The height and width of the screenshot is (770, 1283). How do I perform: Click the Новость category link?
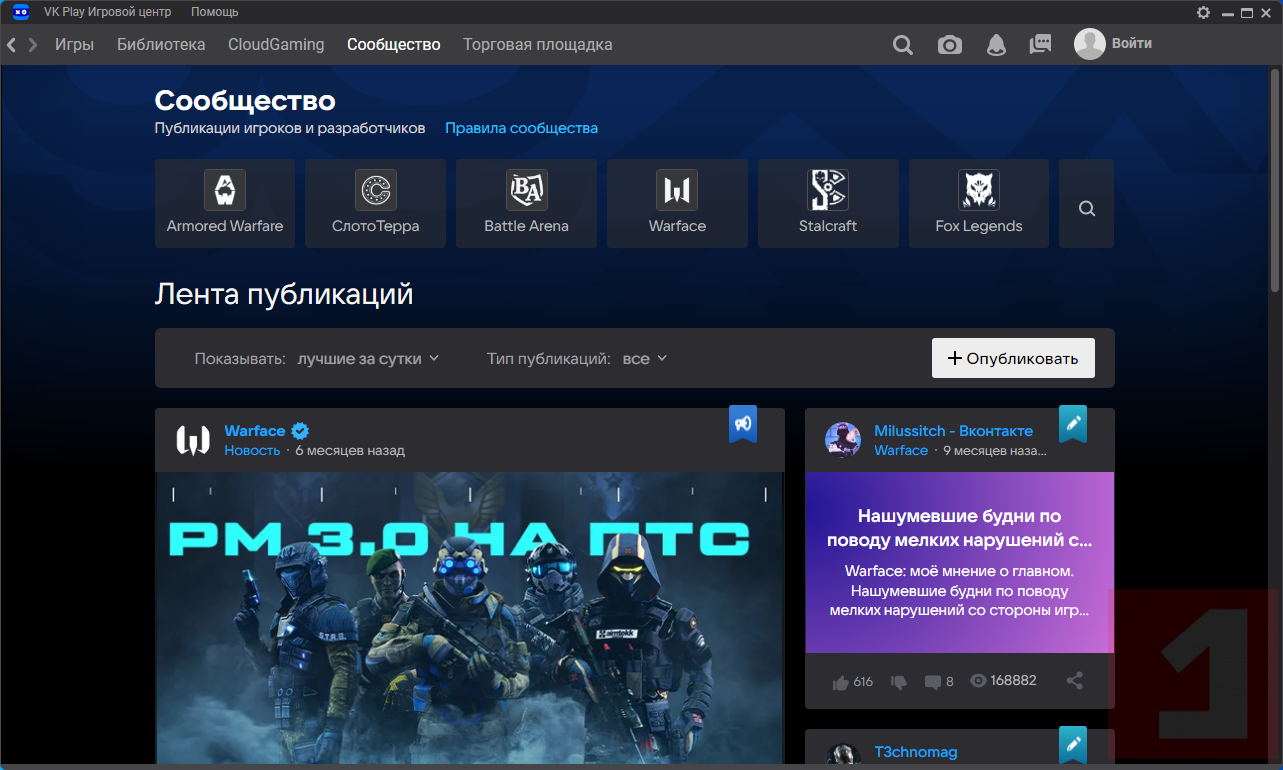click(252, 451)
